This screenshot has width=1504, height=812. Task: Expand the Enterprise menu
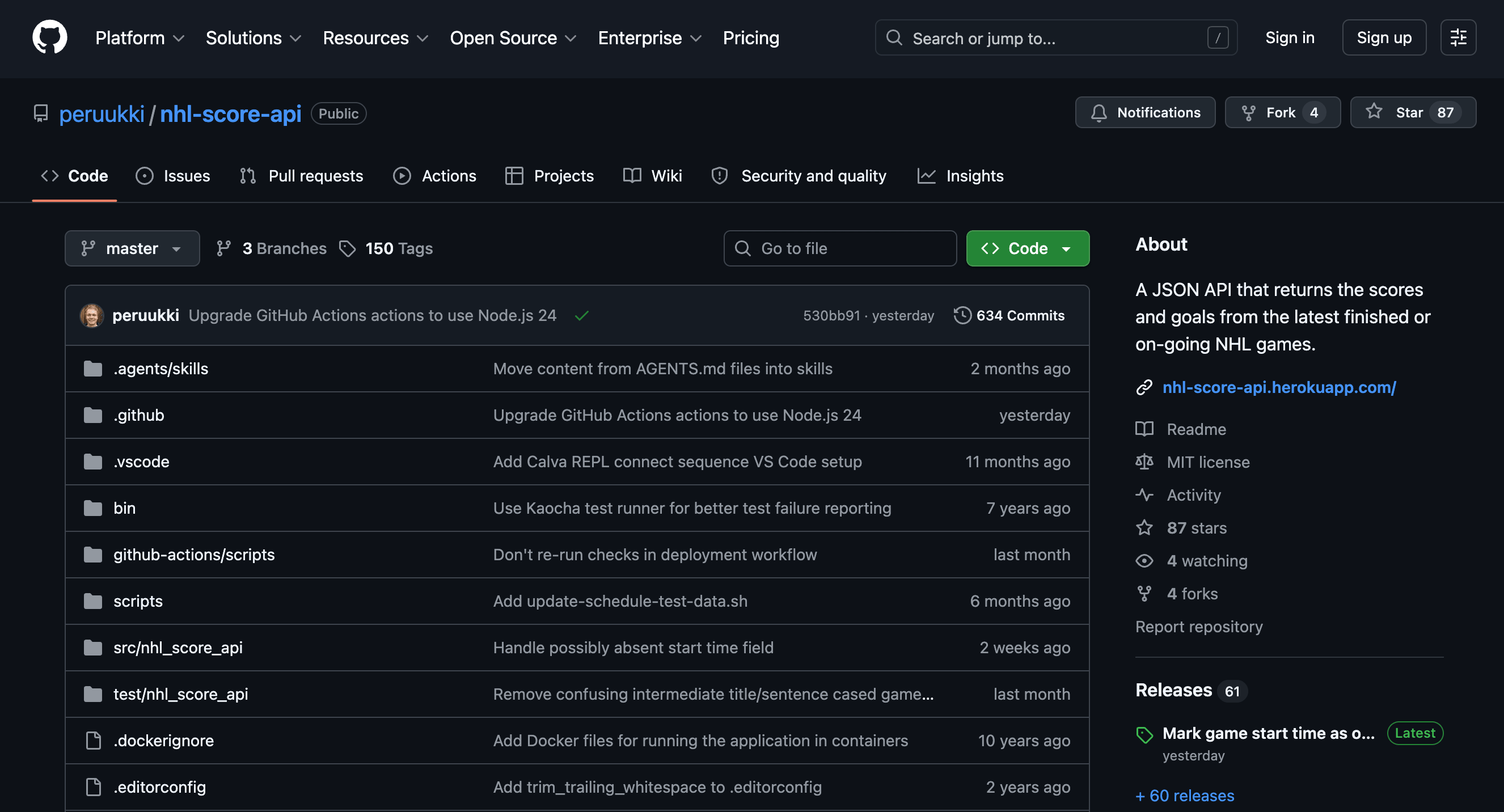click(x=649, y=38)
